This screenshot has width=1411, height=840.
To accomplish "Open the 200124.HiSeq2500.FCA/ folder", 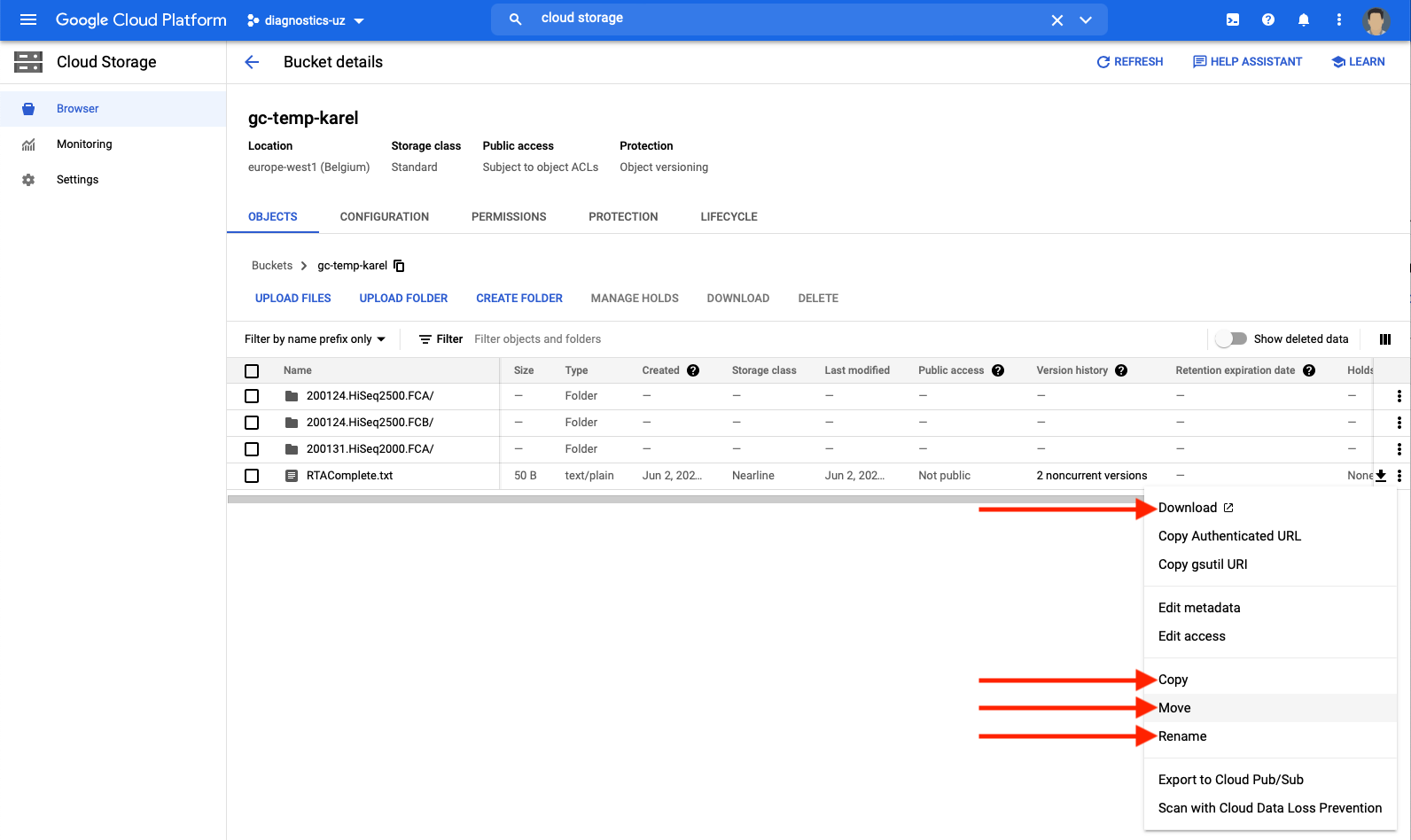I will pos(370,396).
